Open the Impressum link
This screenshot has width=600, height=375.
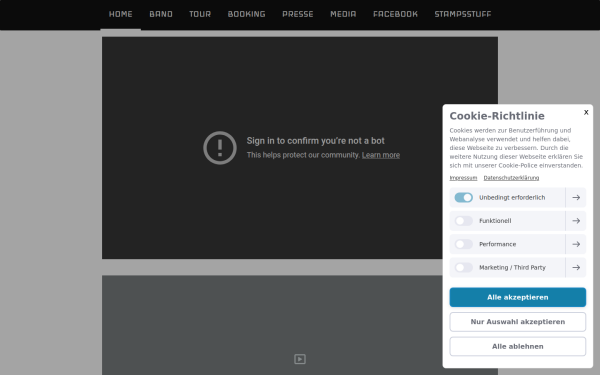click(463, 178)
